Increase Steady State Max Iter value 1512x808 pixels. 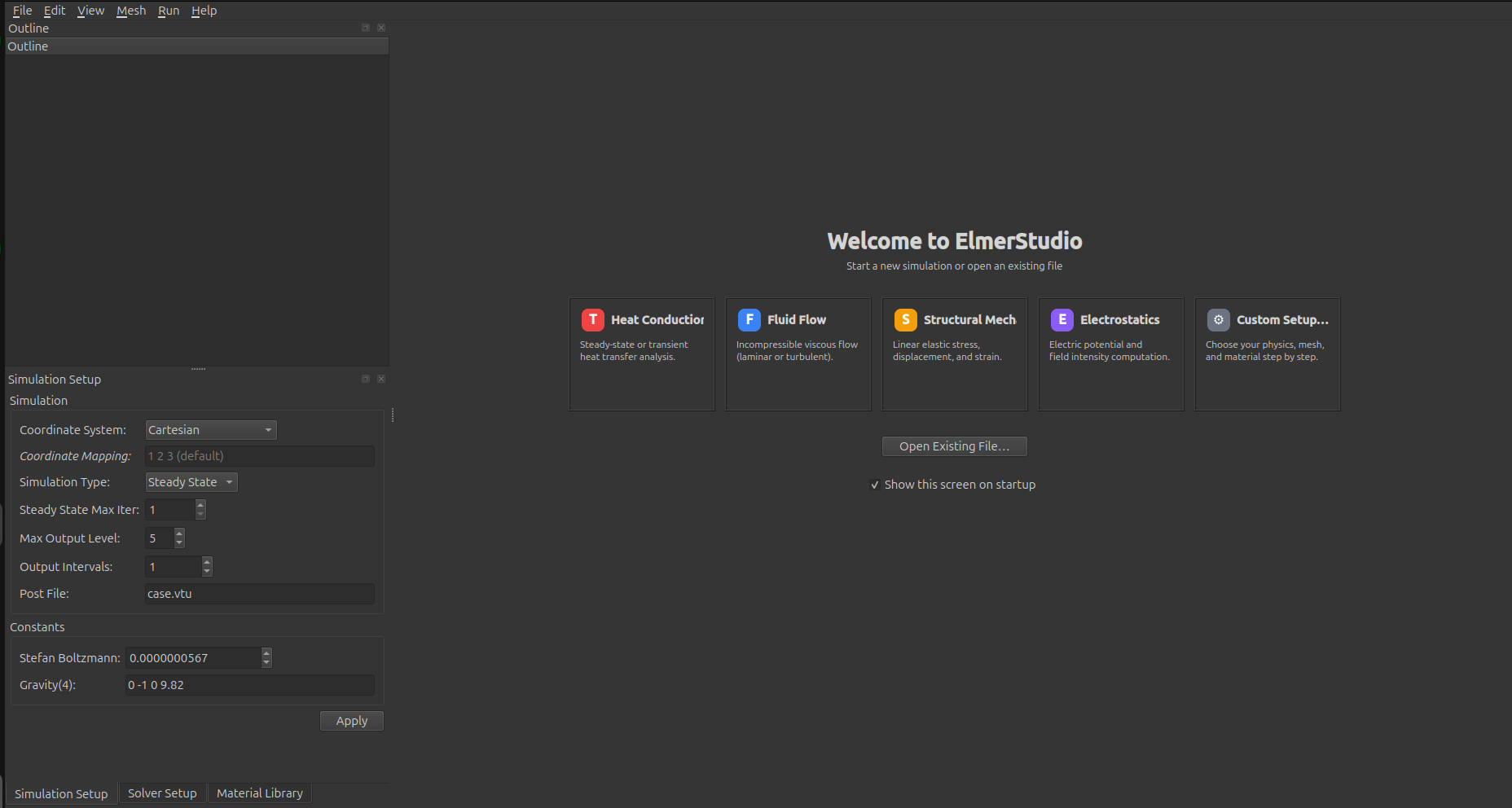point(200,505)
